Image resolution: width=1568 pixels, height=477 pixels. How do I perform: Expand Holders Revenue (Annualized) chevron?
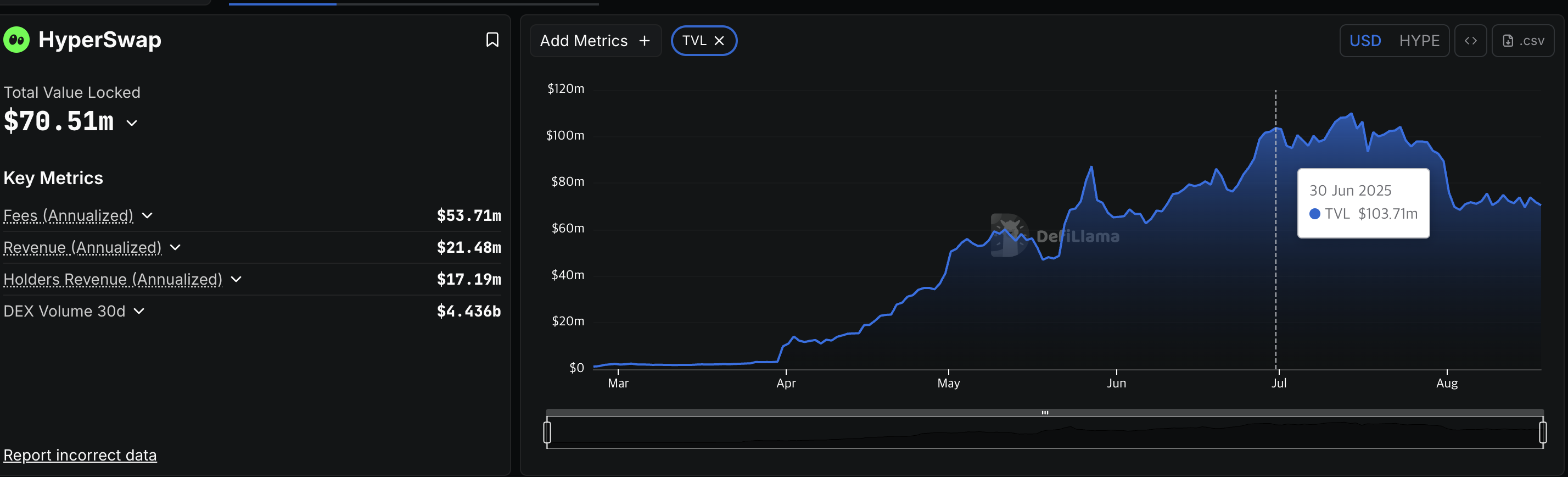coord(236,279)
